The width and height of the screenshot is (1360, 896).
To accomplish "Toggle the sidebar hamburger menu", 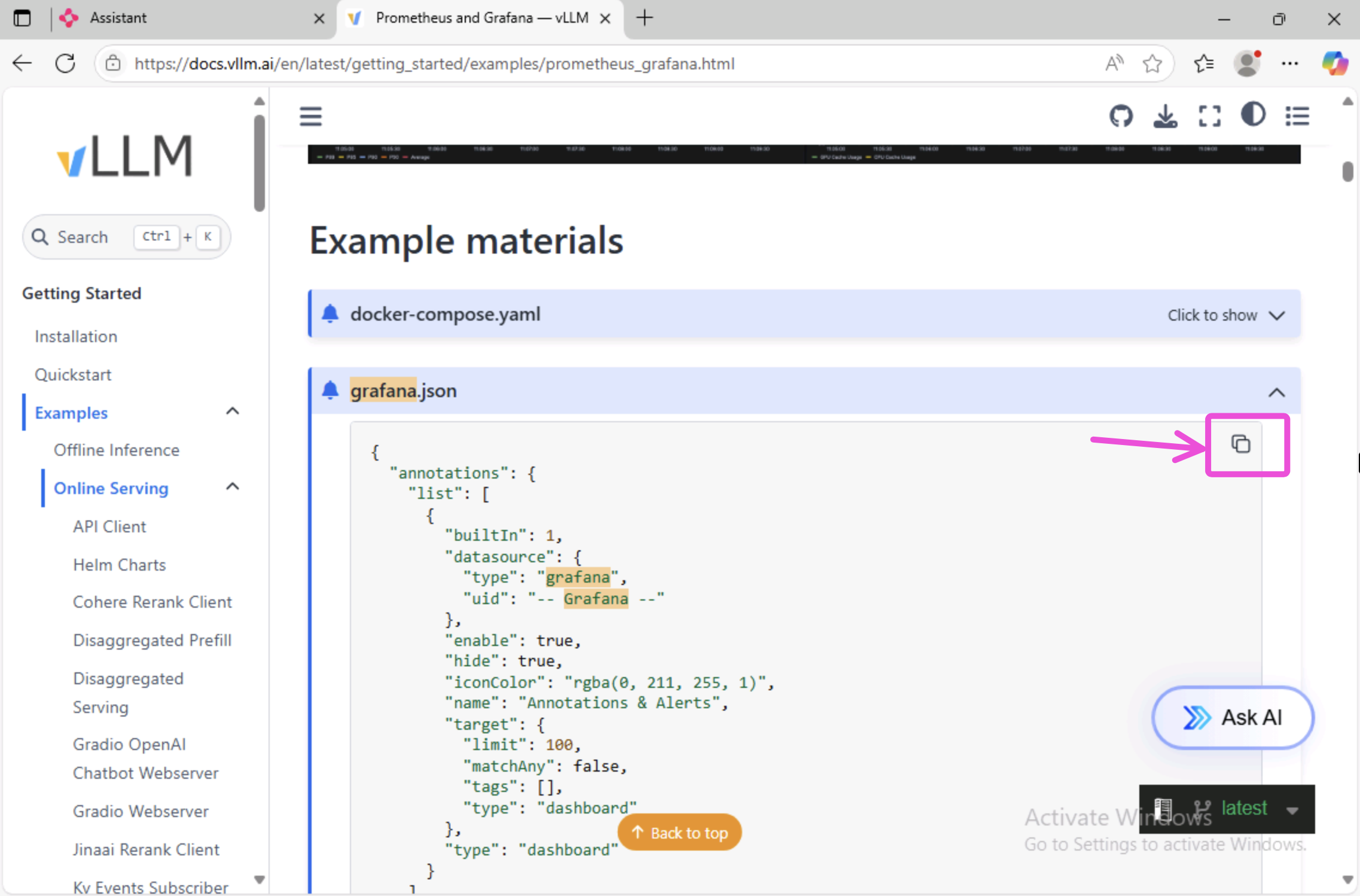I will pos(311,116).
